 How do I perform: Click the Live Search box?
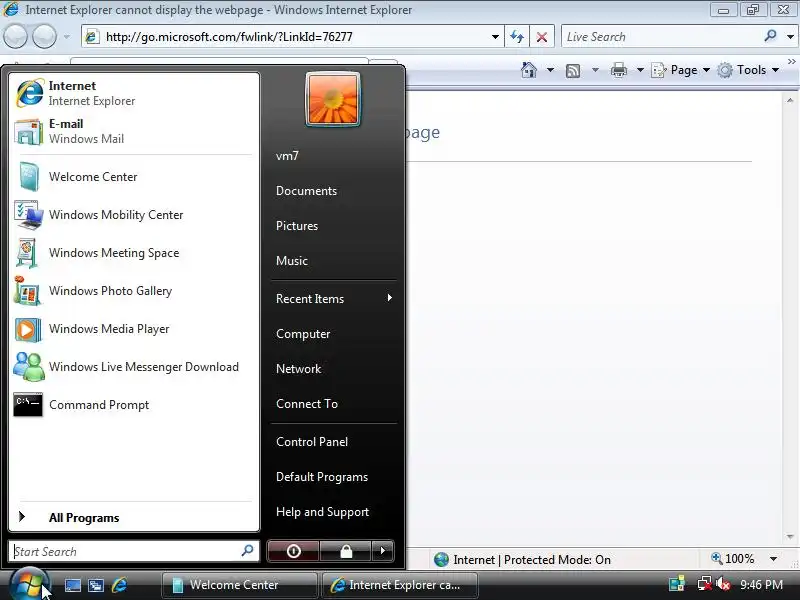pos(661,37)
